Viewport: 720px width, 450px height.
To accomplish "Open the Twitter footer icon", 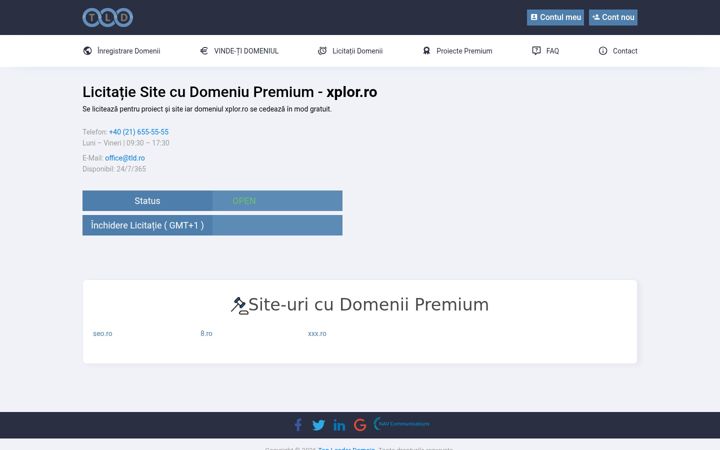I will point(318,425).
